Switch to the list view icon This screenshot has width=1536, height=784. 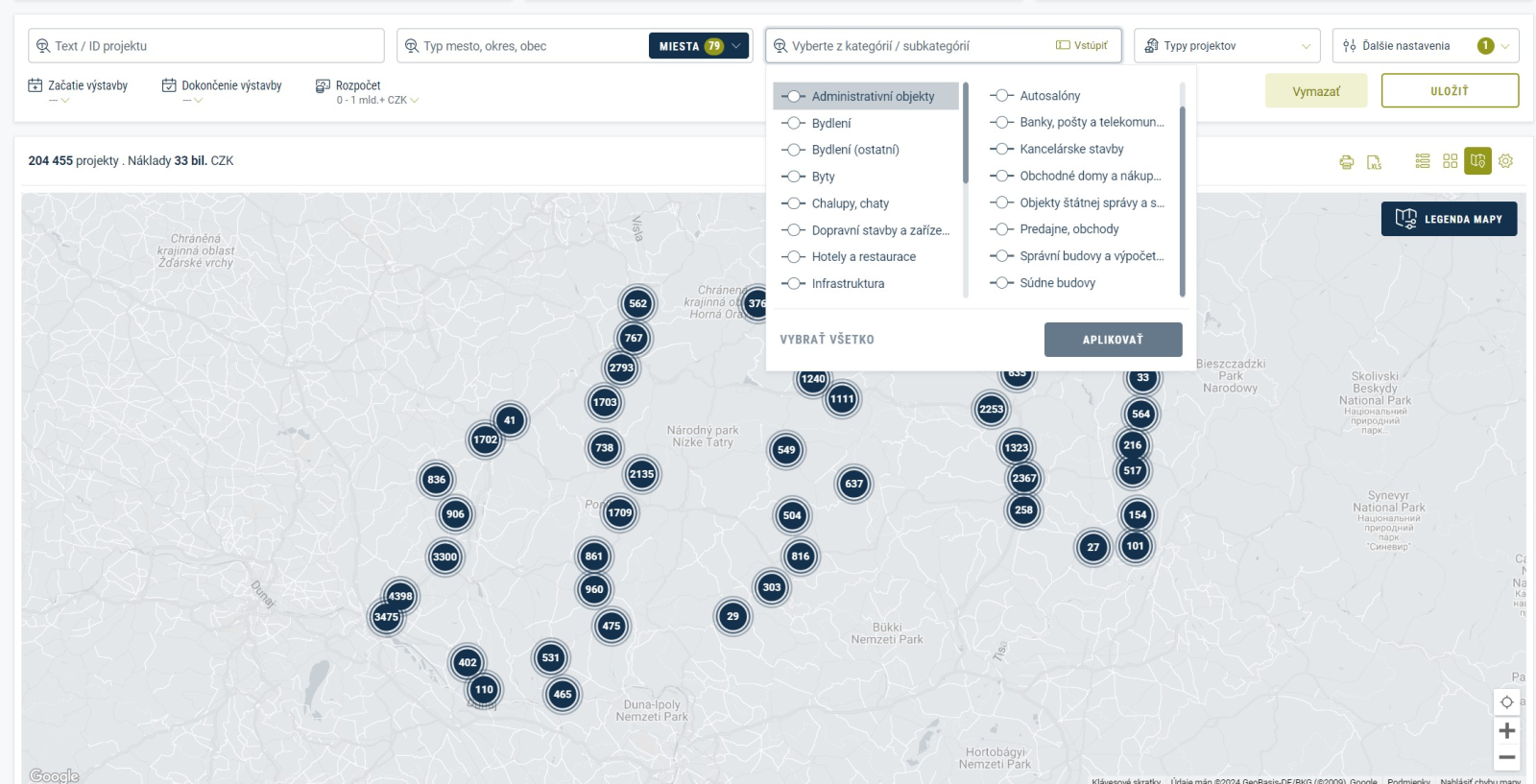pyautogui.click(x=1423, y=161)
